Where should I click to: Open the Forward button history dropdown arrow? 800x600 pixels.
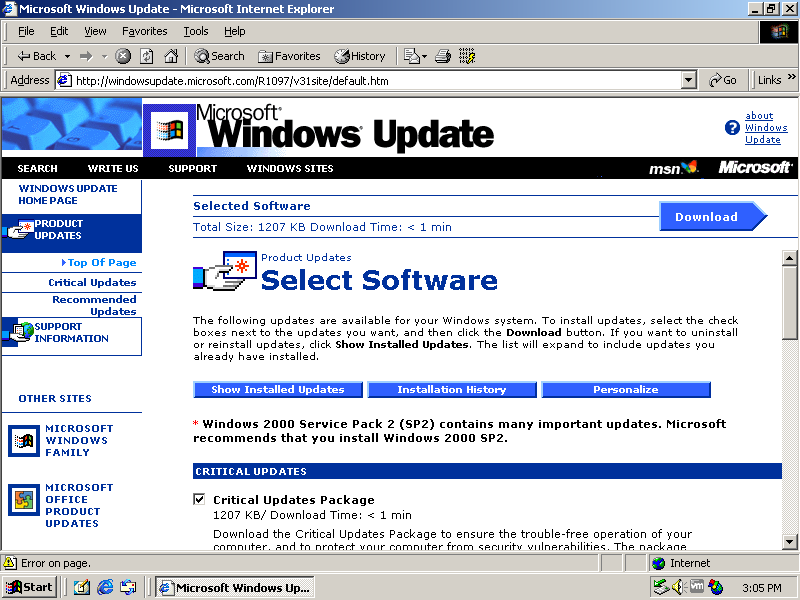104,56
